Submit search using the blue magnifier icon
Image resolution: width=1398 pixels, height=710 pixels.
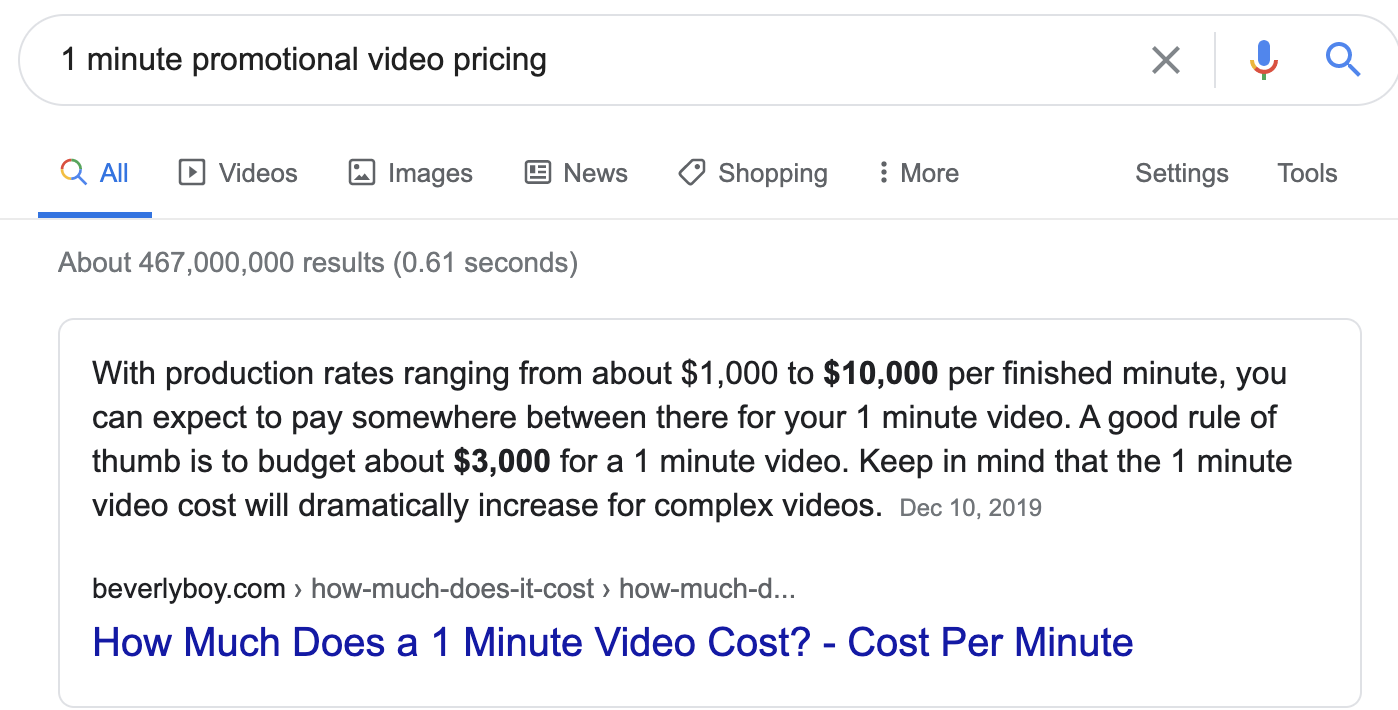(1342, 60)
